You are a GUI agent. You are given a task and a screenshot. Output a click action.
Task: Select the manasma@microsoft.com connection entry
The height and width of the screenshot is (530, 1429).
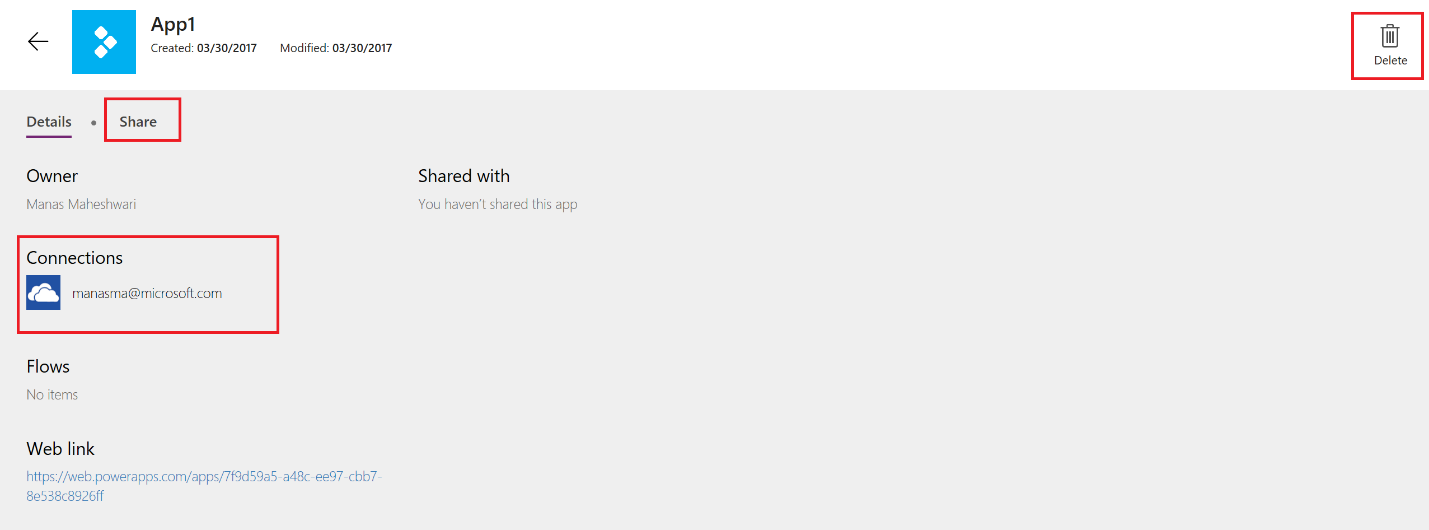(x=147, y=293)
